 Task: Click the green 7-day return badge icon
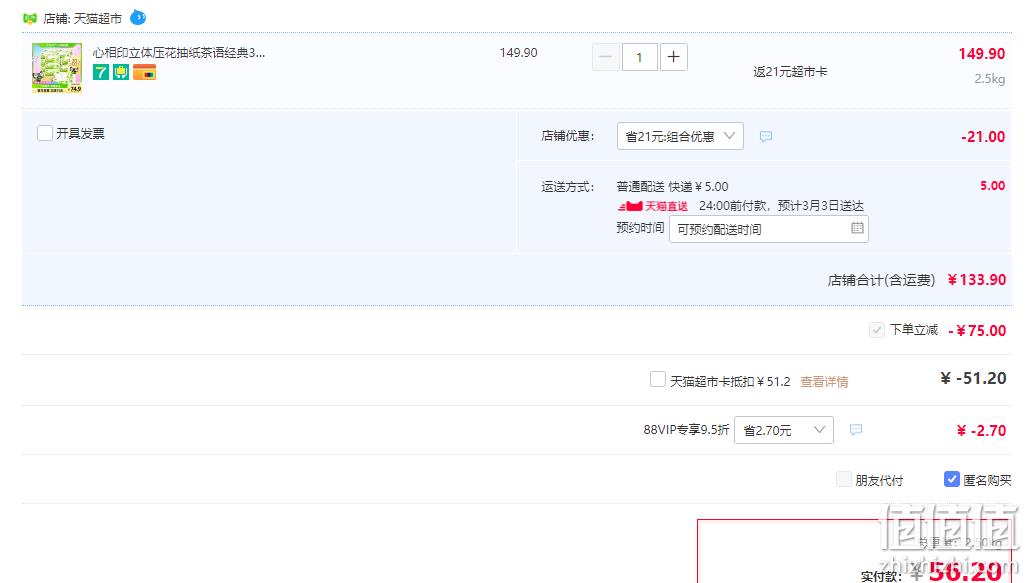coord(100,72)
